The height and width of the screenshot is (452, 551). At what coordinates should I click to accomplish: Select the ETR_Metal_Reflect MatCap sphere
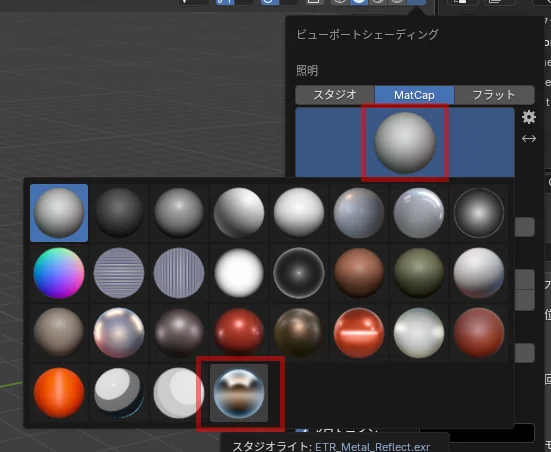(x=239, y=393)
